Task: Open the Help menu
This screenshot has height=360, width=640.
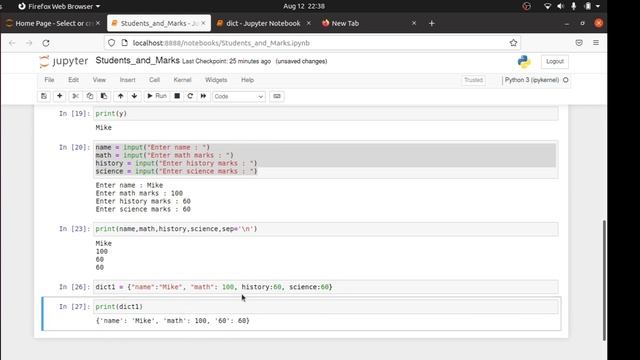Action: (x=247, y=80)
